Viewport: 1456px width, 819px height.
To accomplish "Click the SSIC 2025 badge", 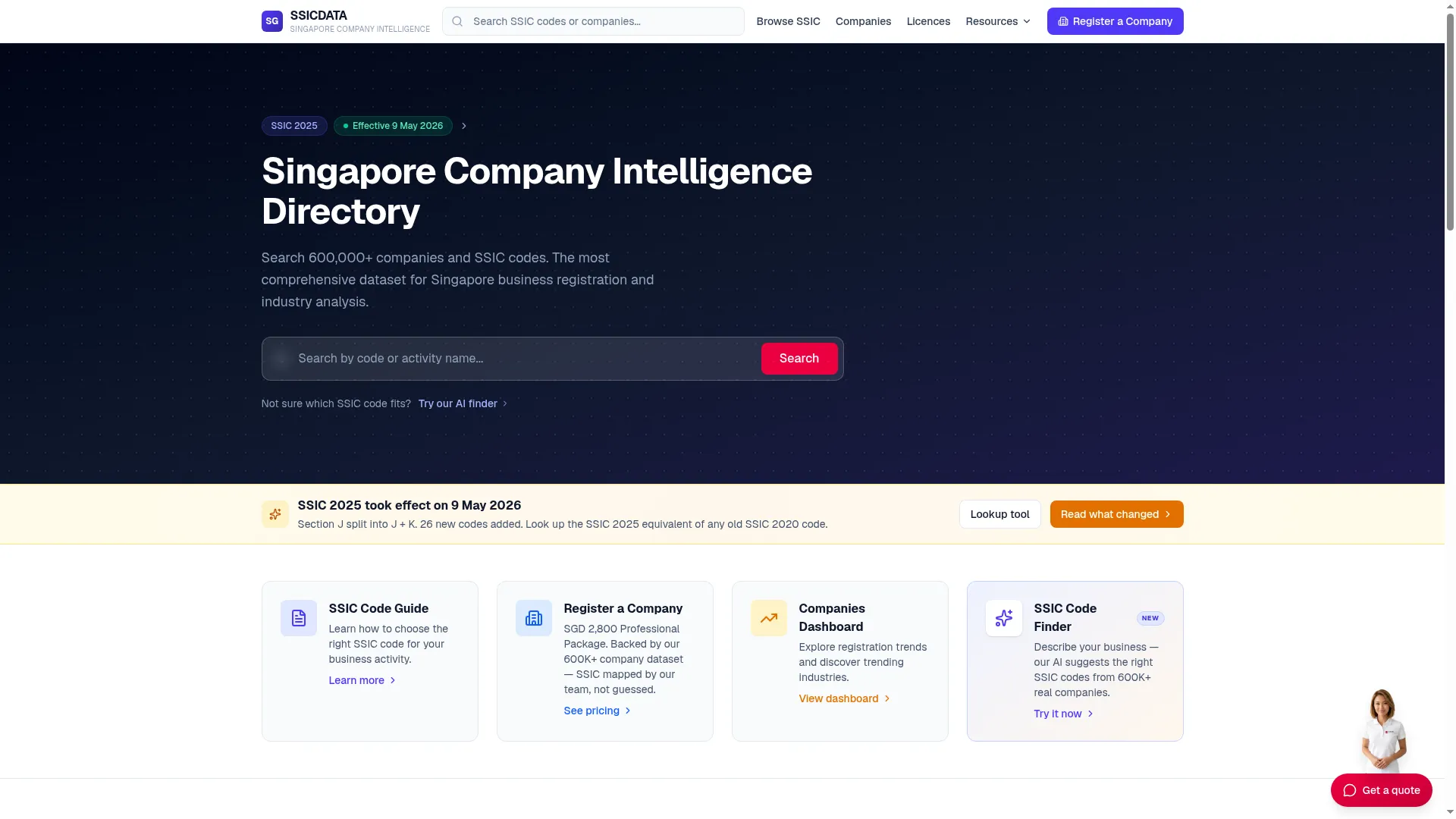I will click(x=294, y=126).
